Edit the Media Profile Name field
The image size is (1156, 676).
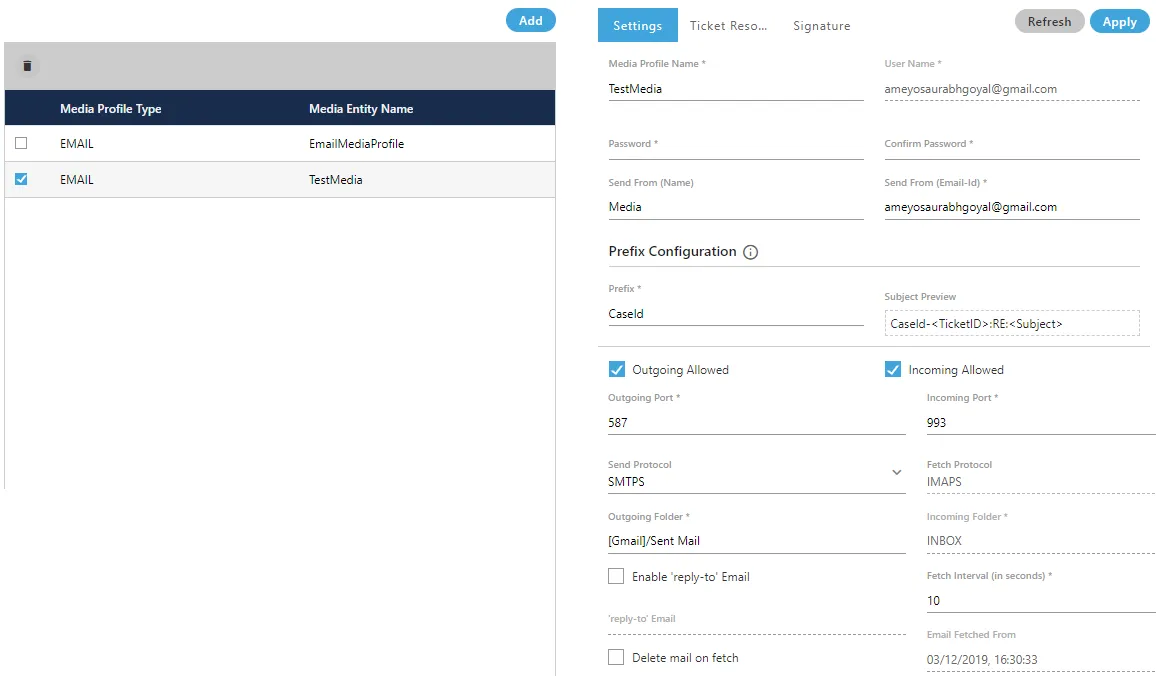[x=736, y=89]
